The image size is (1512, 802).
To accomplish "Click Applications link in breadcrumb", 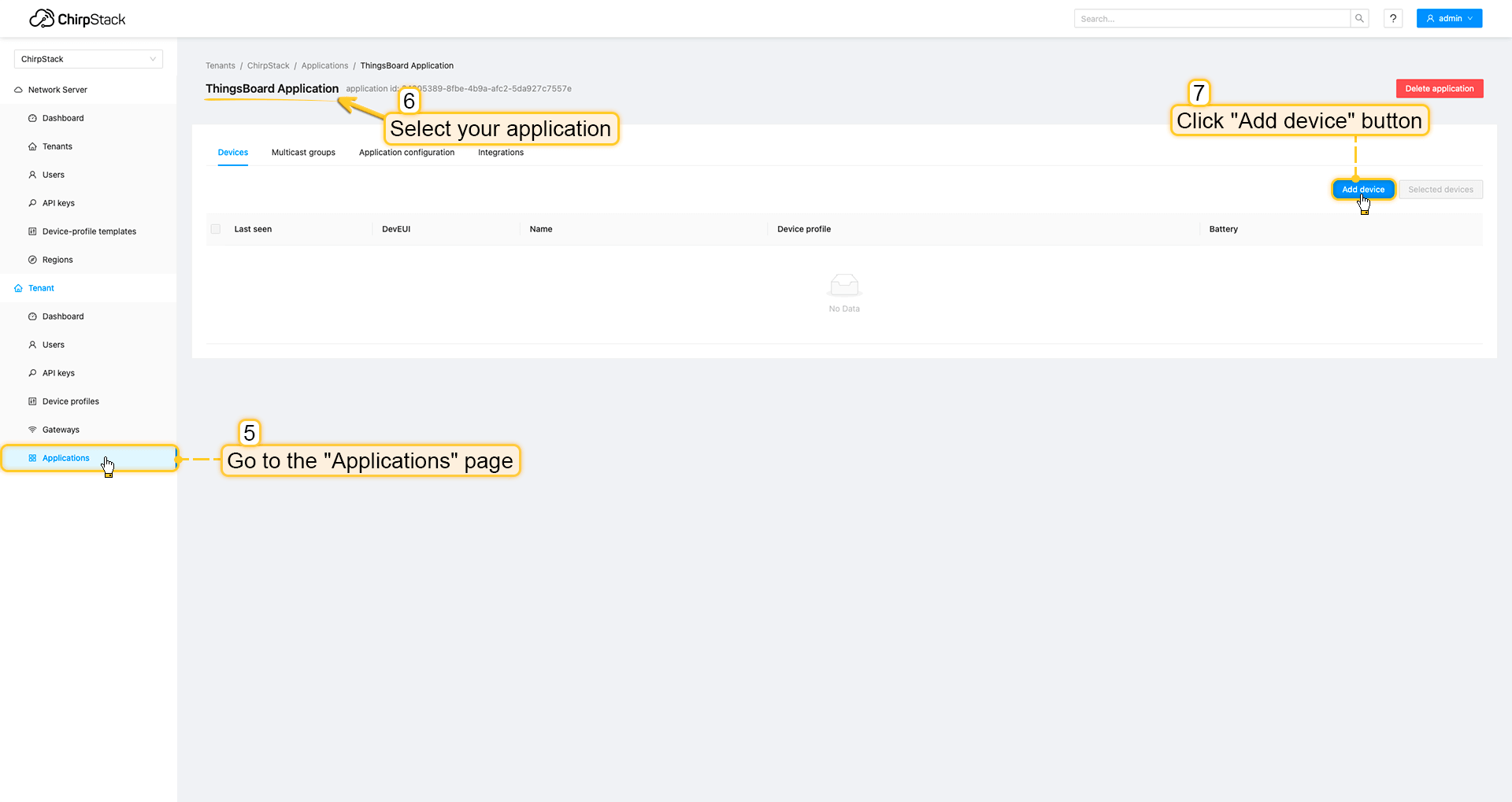I will (x=324, y=66).
